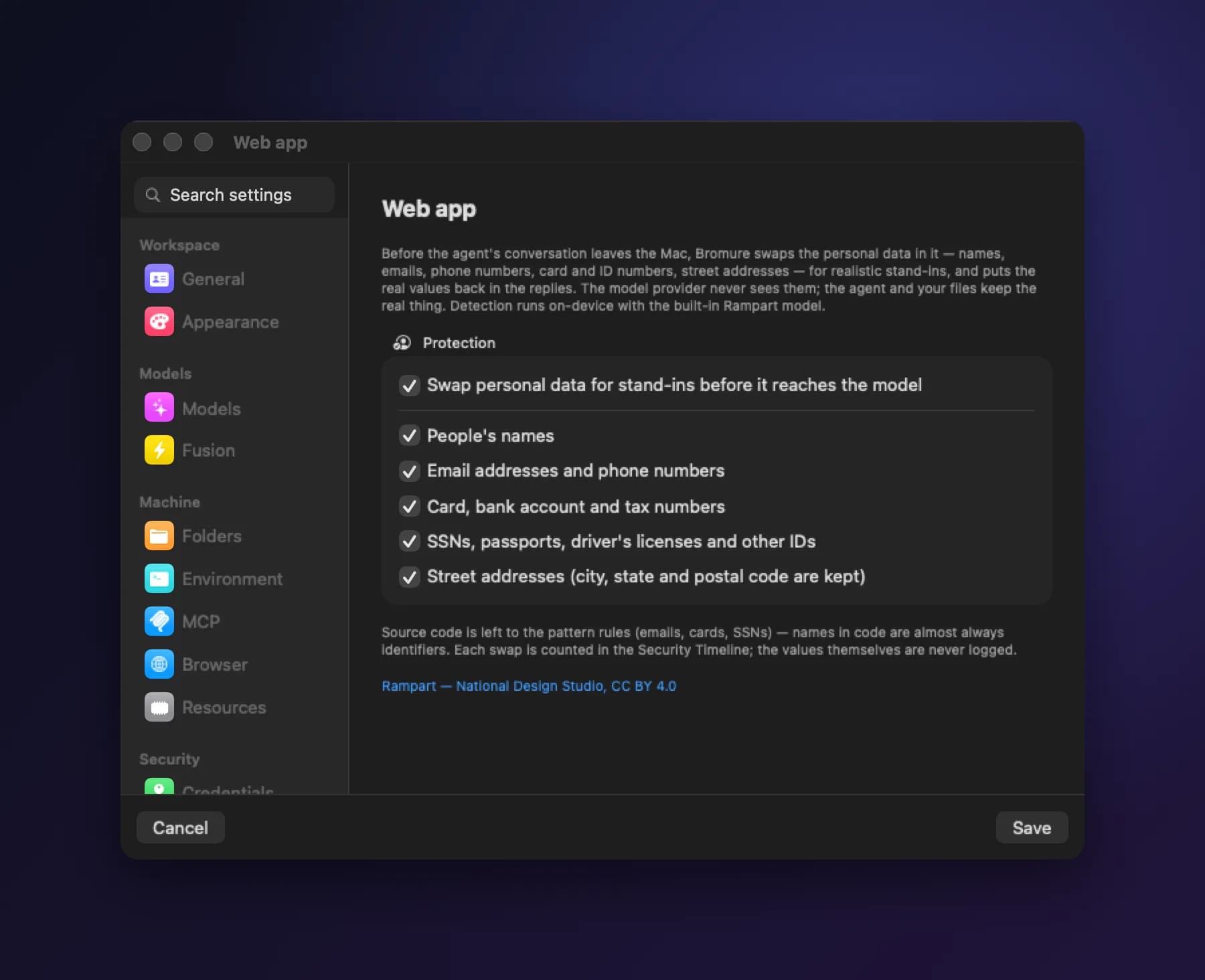Toggle Street addresses checkbox
The height and width of the screenshot is (980, 1205).
(x=409, y=577)
